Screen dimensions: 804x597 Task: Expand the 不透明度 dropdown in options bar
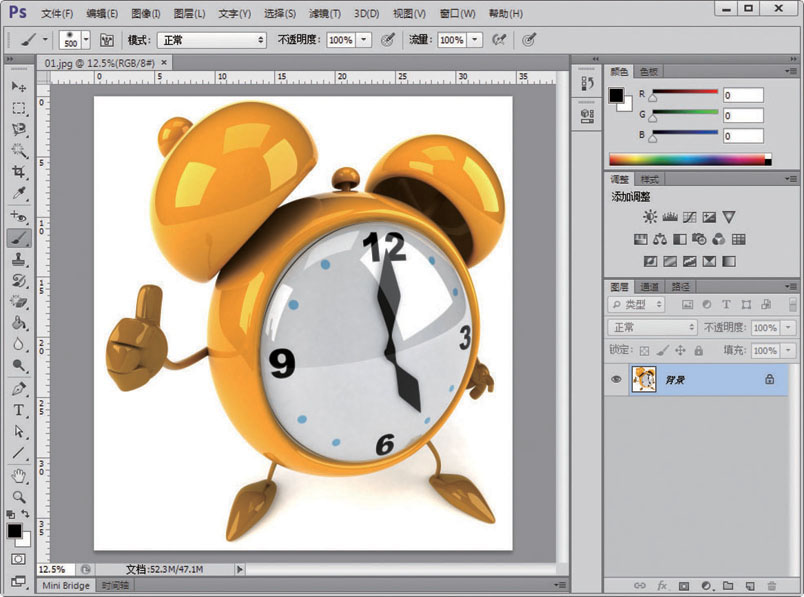coord(364,40)
